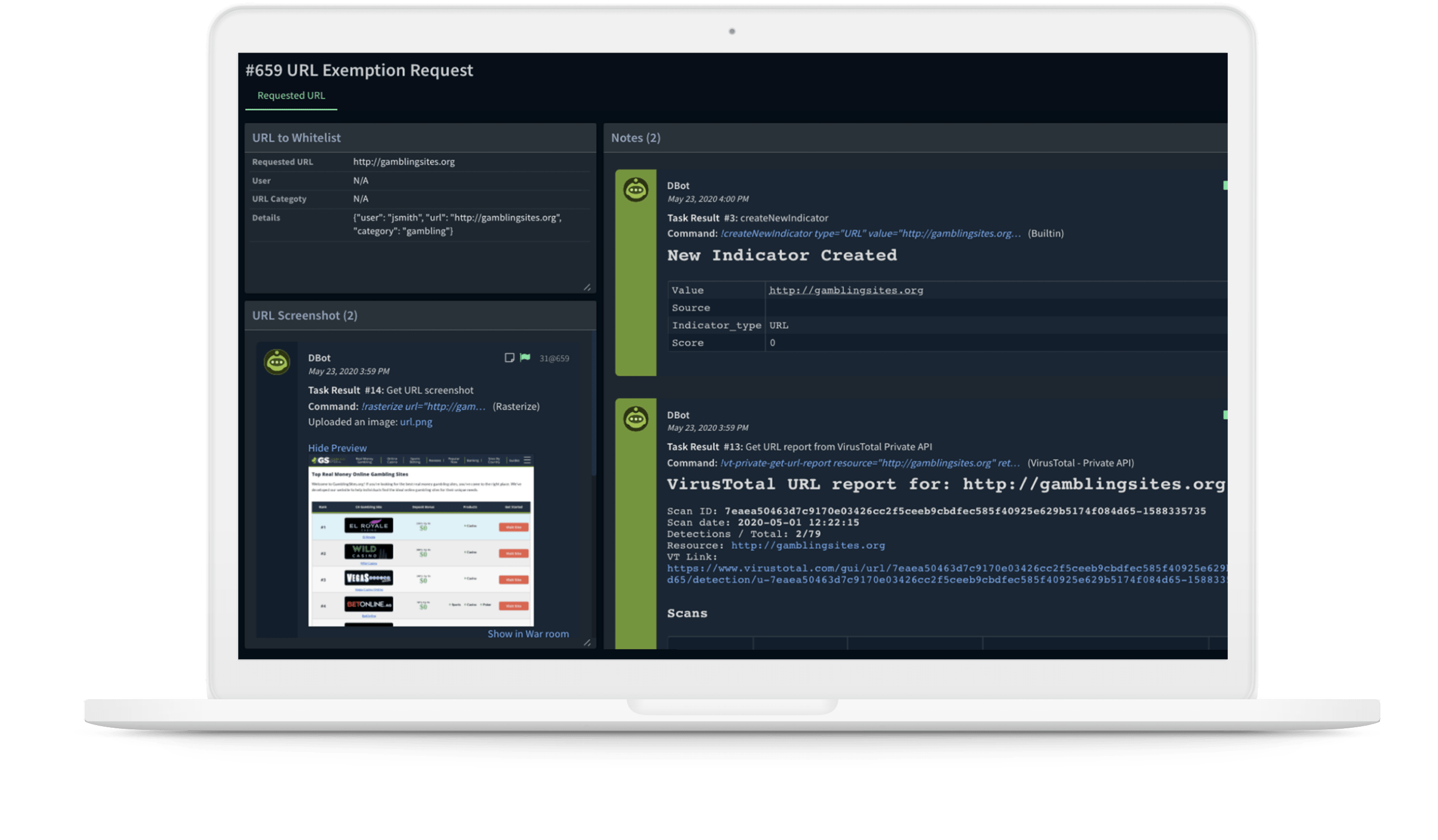Expand truncated !createNewIndicator command text

tap(870, 233)
